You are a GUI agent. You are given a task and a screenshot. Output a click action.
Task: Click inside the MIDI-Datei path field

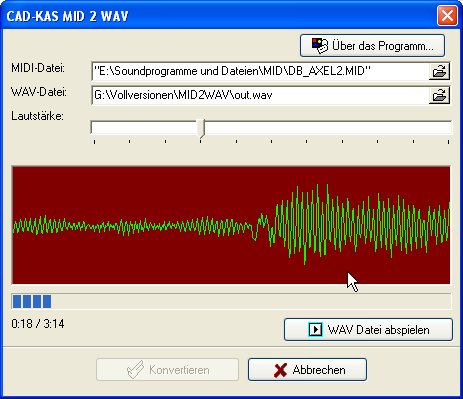[260, 71]
